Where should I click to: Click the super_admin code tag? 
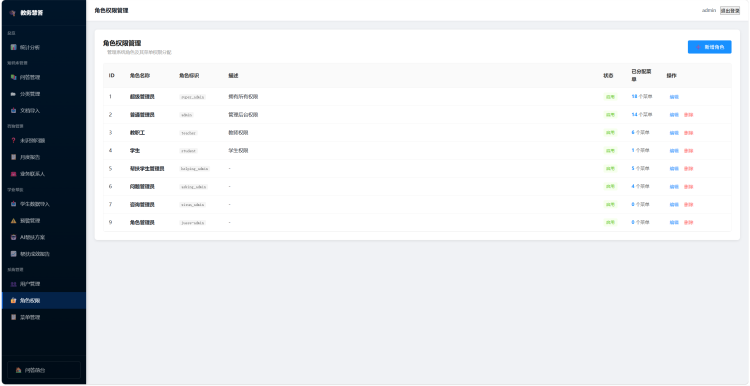point(192,97)
